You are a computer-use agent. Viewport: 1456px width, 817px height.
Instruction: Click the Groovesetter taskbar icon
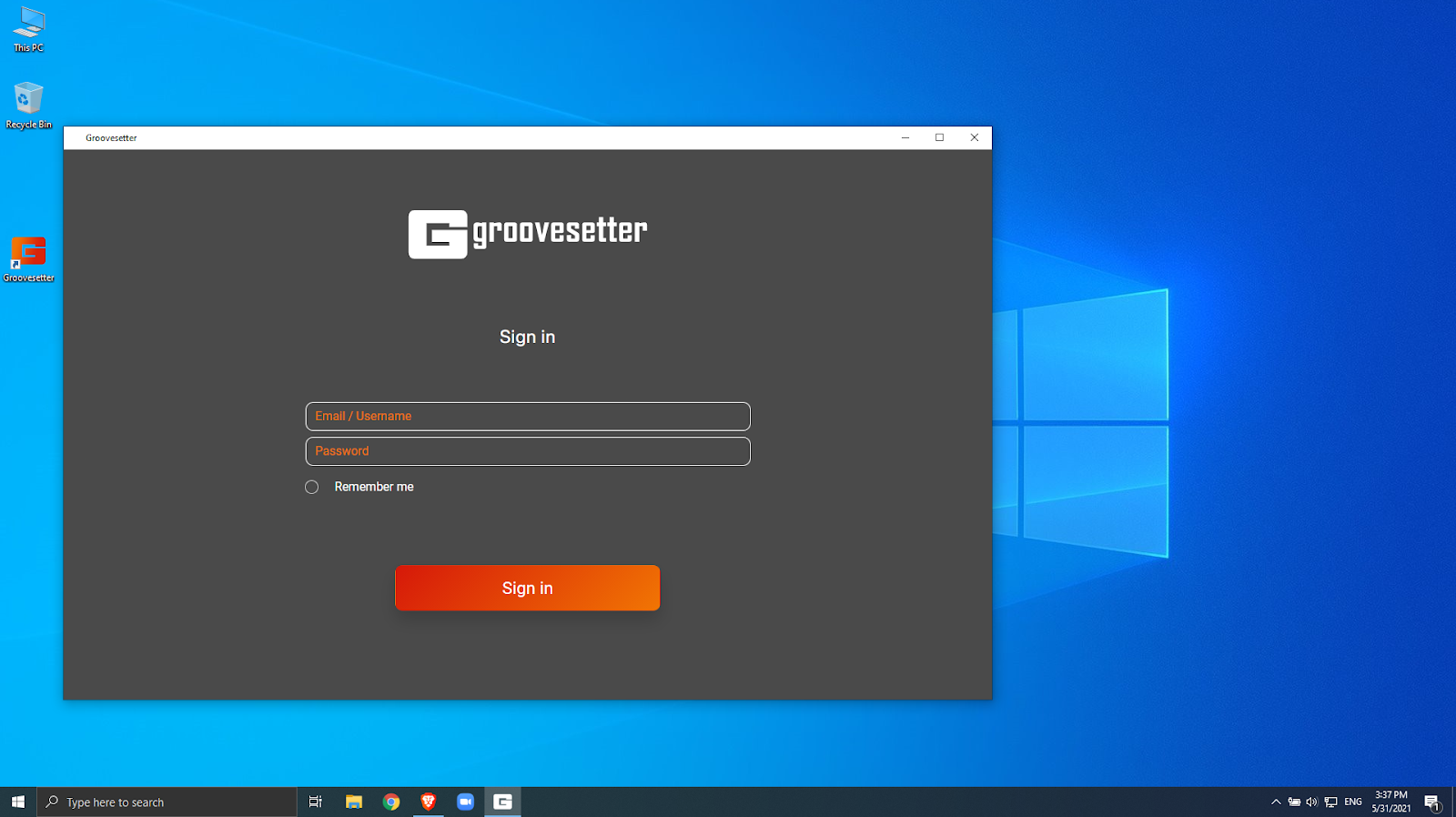point(502,802)
